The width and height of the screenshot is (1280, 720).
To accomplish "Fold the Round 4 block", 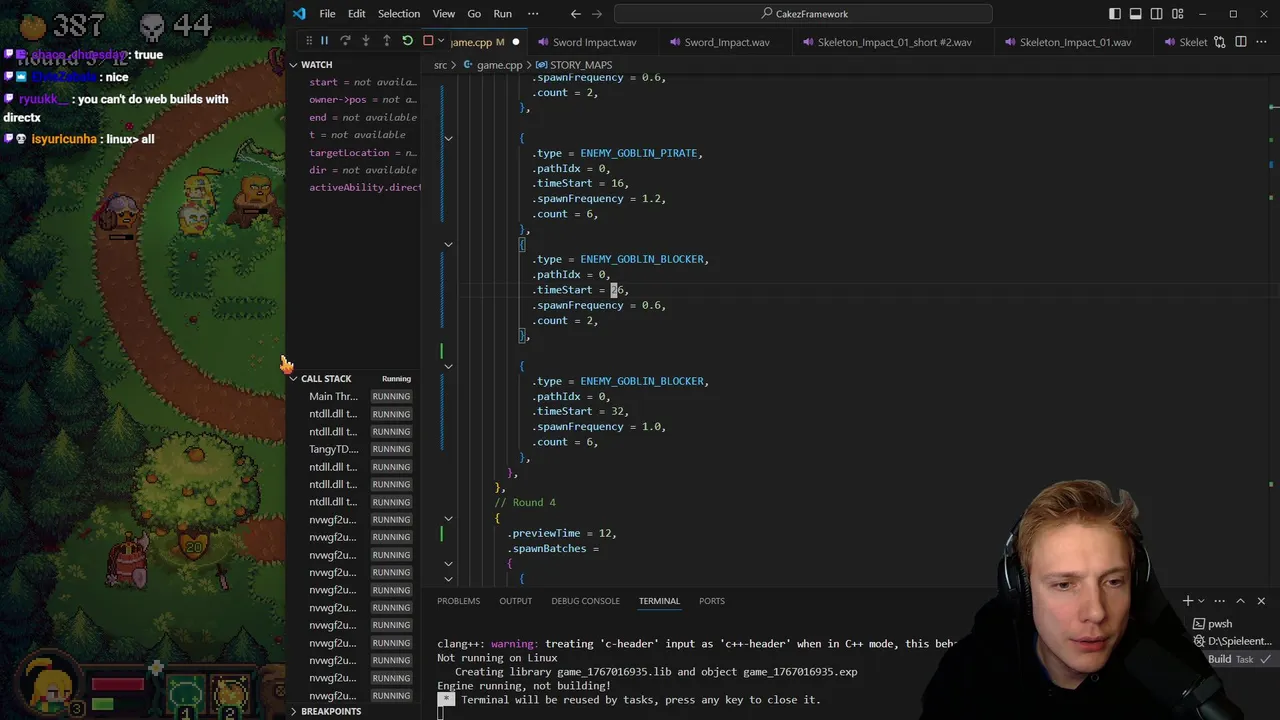I will 448,518.
